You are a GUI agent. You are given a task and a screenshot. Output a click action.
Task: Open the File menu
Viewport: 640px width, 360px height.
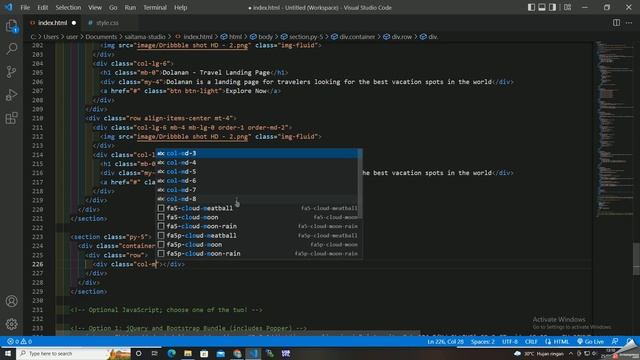coord(25,7)
